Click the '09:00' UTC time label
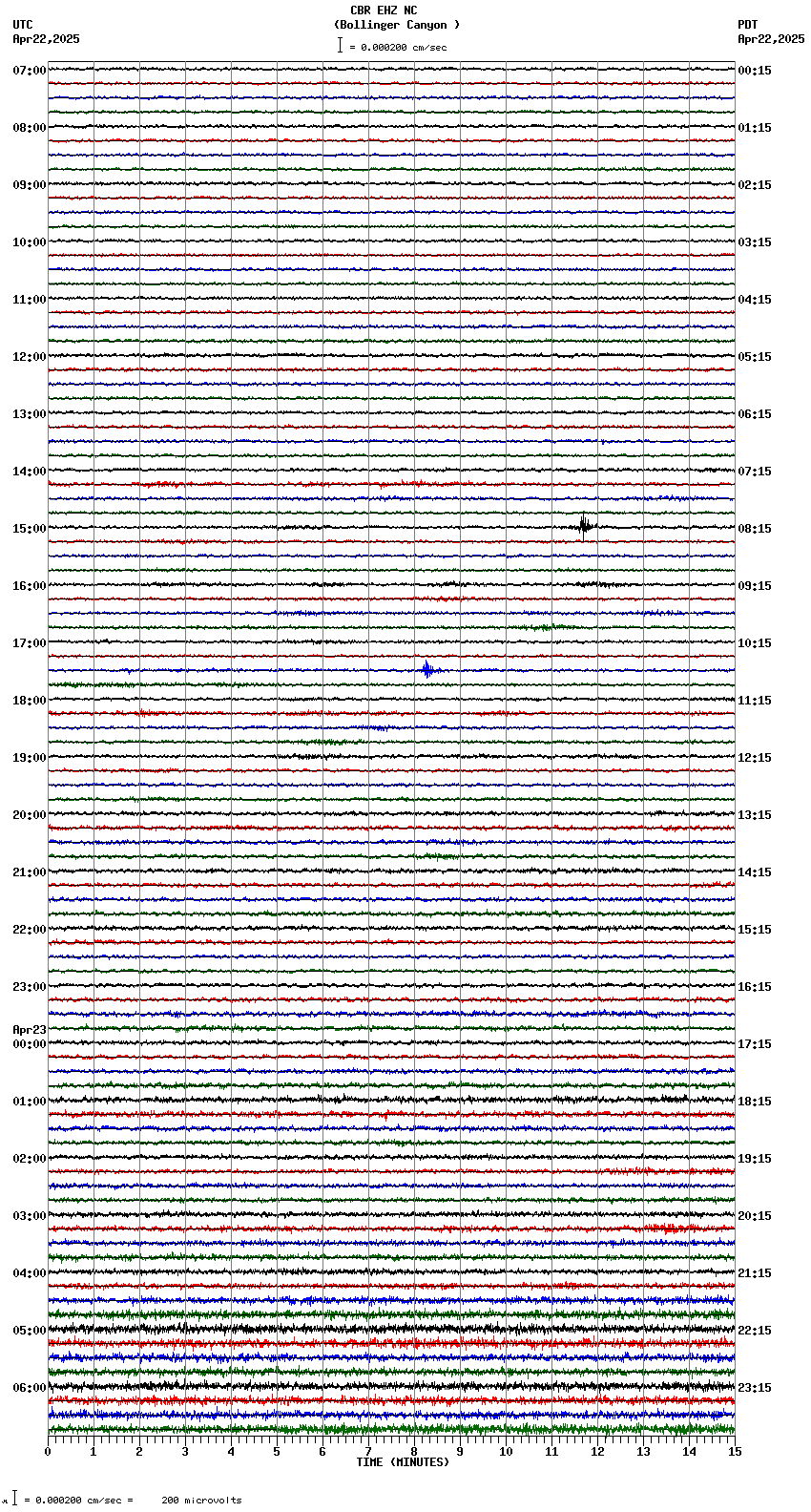Image resolution: width=811 pixels, height=1512 pixels. pyautogui.click(x=30, y=185)
